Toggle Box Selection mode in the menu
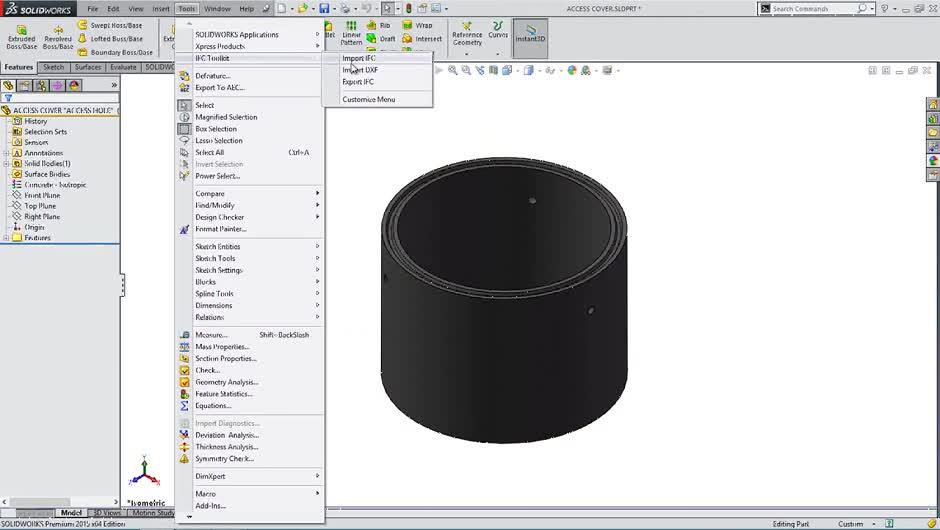Screen dimensions: 940x530 (215, 129)
